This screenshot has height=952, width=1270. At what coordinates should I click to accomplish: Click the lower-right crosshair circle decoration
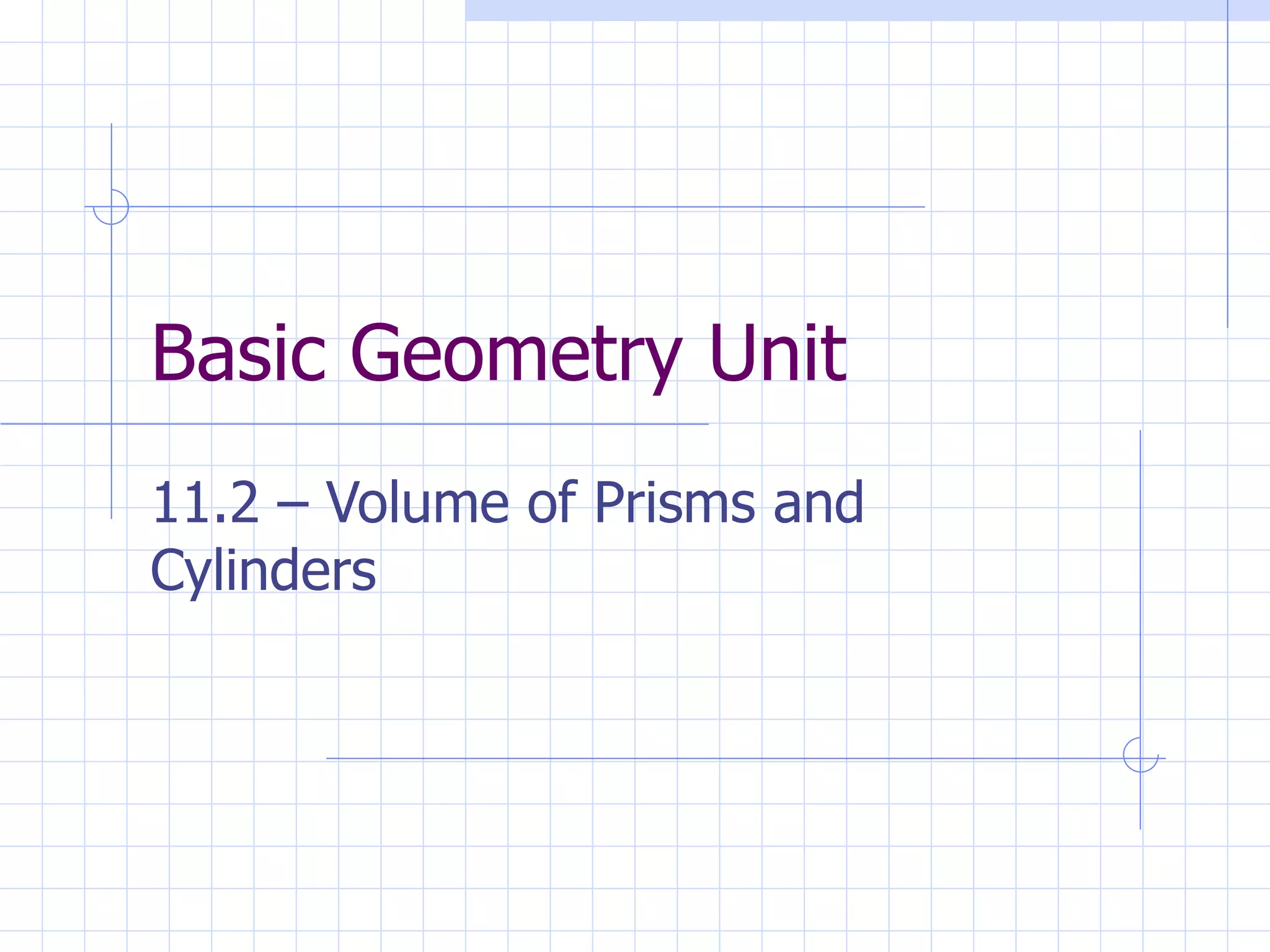pyautogui.click(x=1140, y=755)
